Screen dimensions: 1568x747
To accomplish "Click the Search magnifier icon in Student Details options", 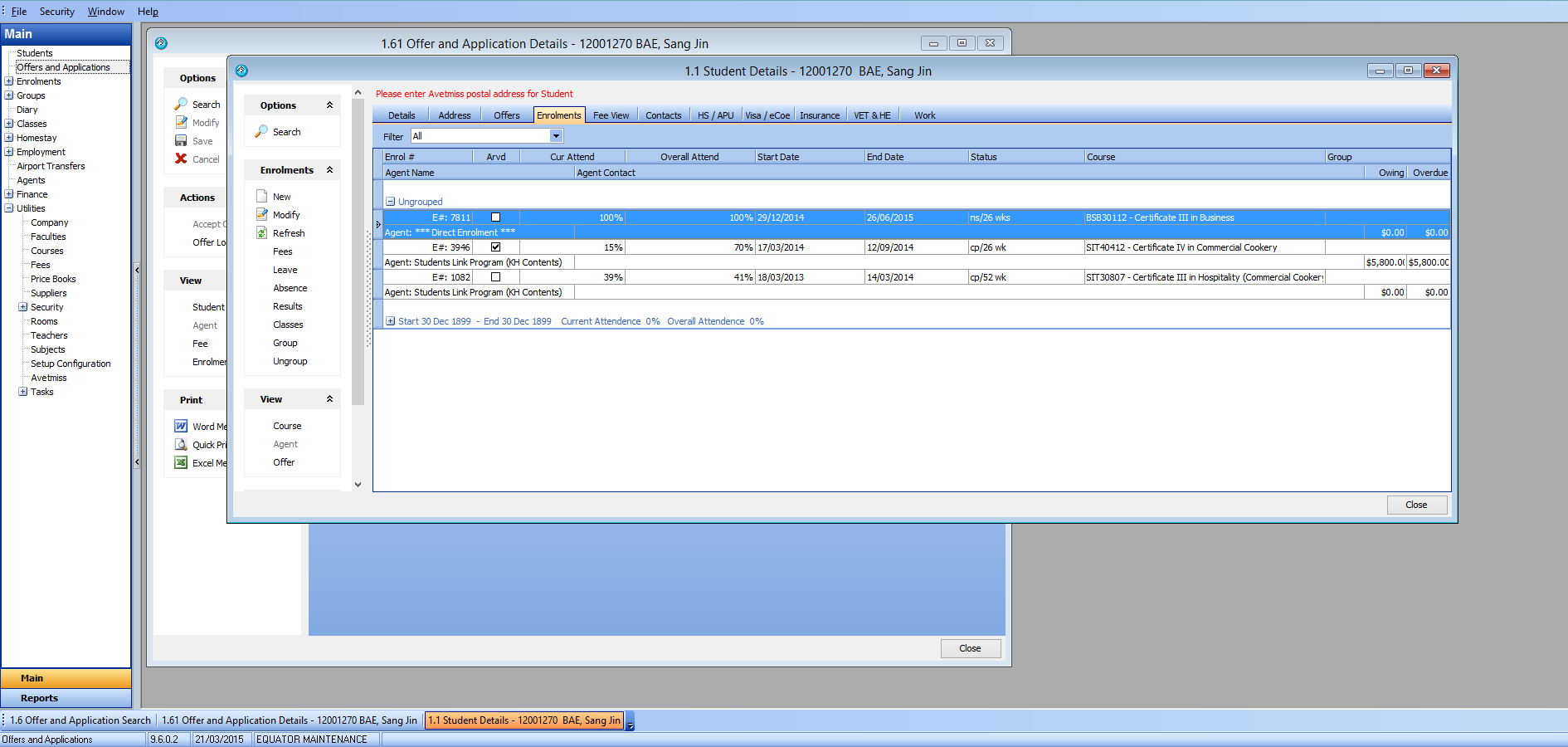I will [x=262, y=132].
